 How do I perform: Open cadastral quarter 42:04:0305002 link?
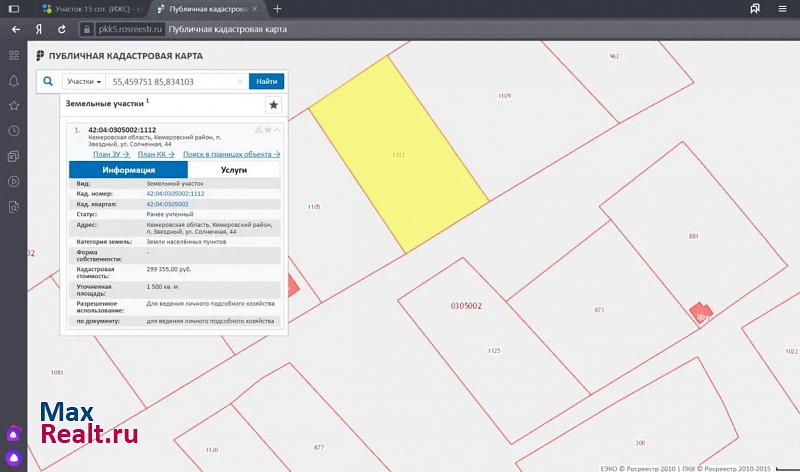167,203
